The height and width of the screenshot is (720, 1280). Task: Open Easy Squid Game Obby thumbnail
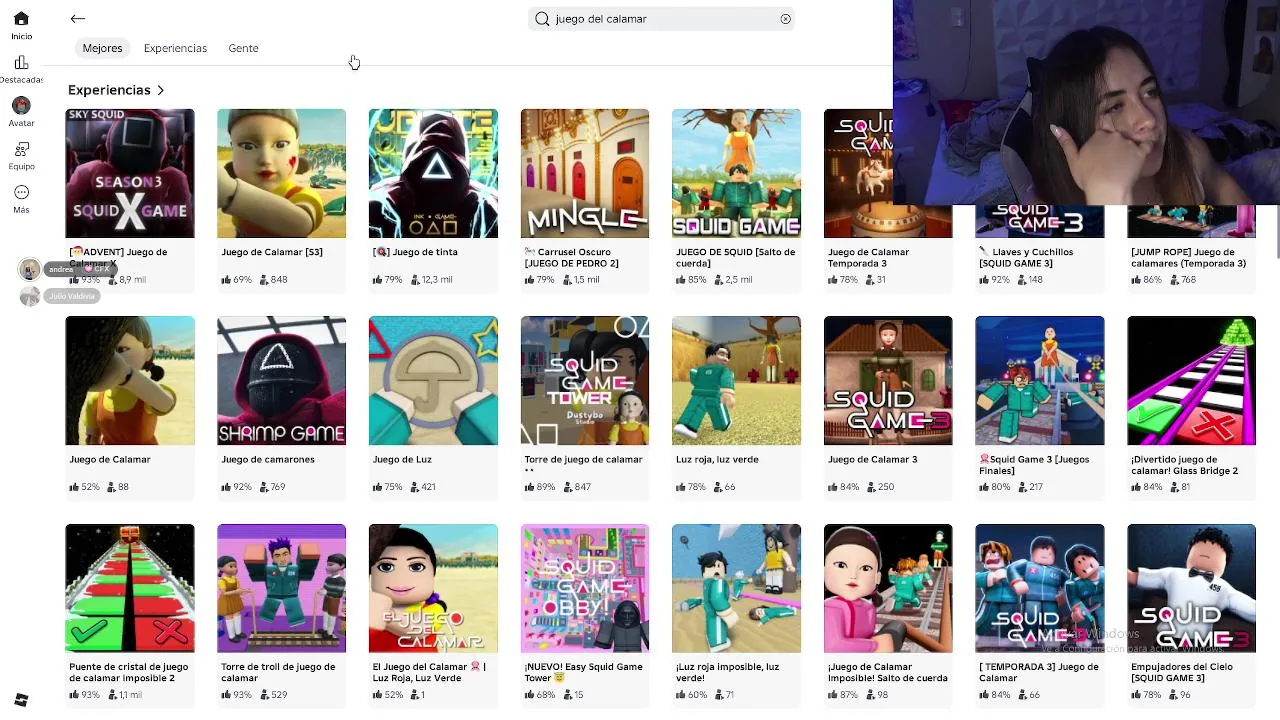click(x=585, y=588)
